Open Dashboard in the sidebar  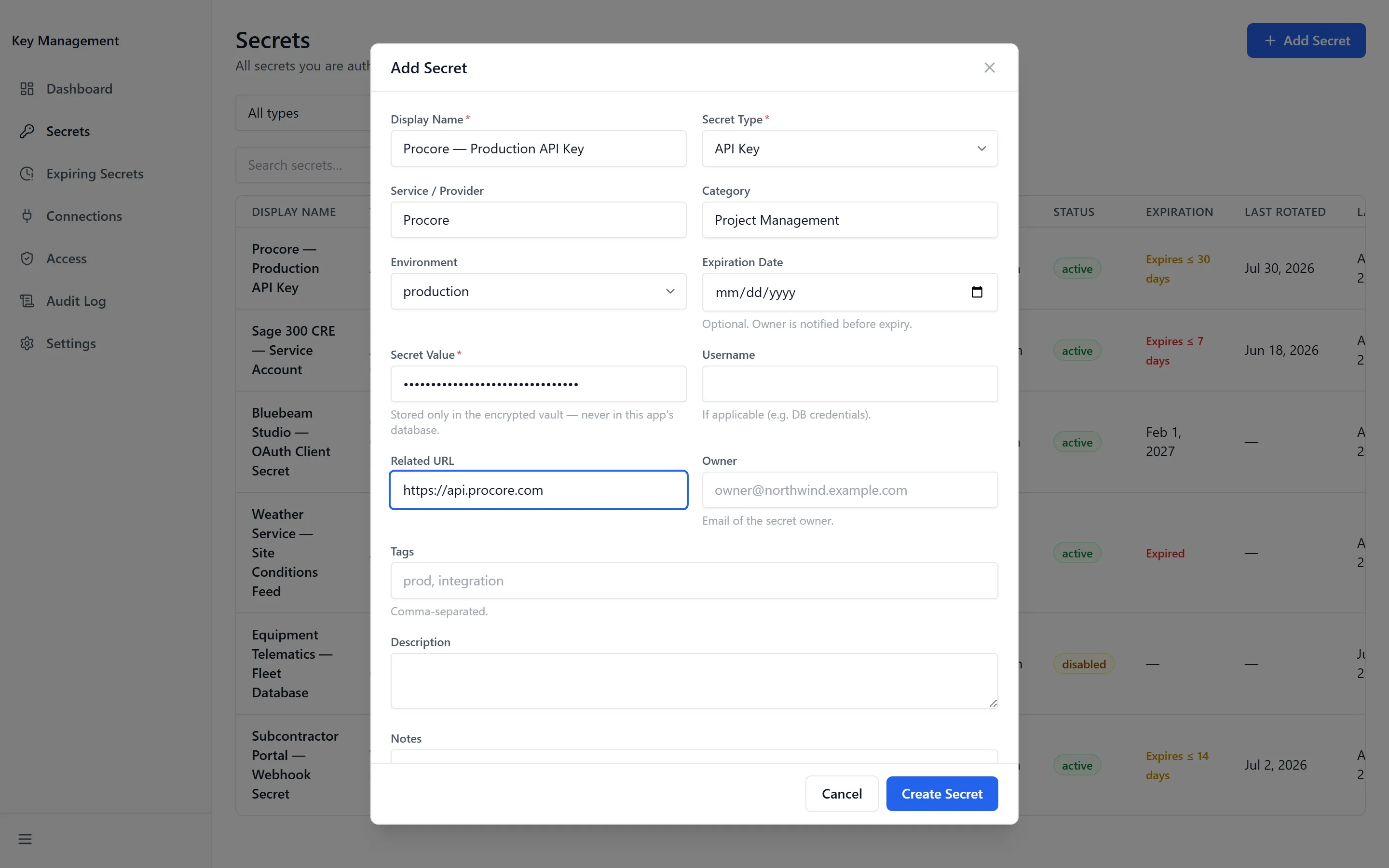tap(79, 88)
